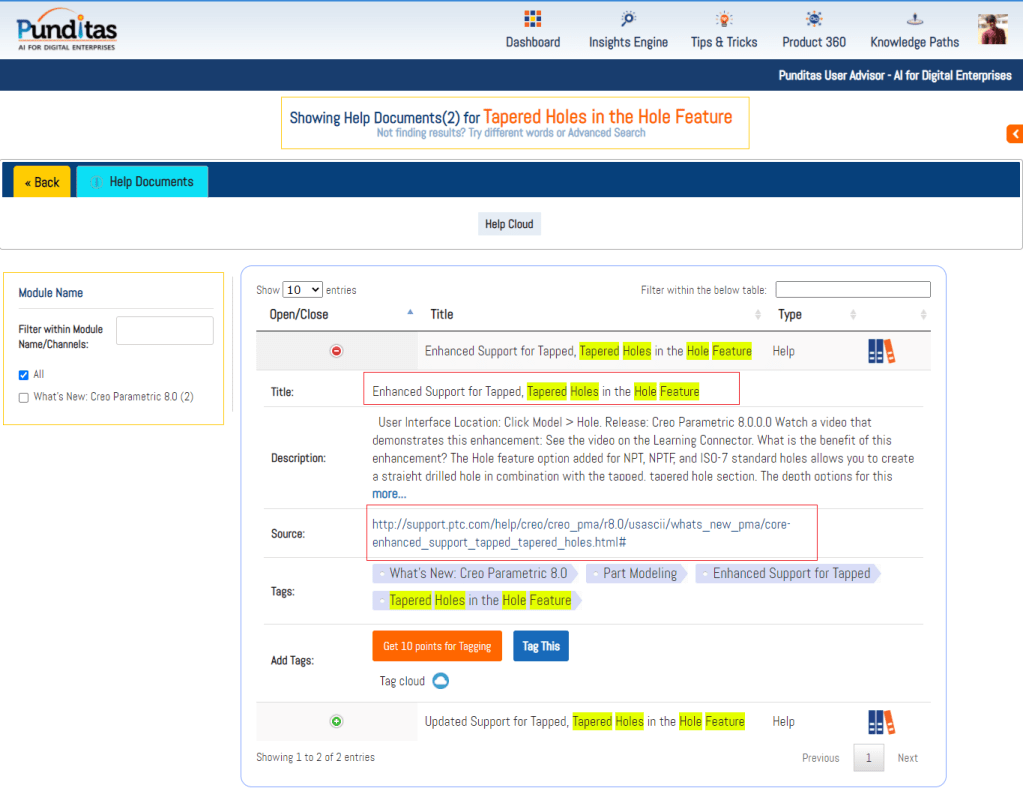1023x800 pixels.
Task: Click the yellow Back button
Action: [x=42, y=182]
